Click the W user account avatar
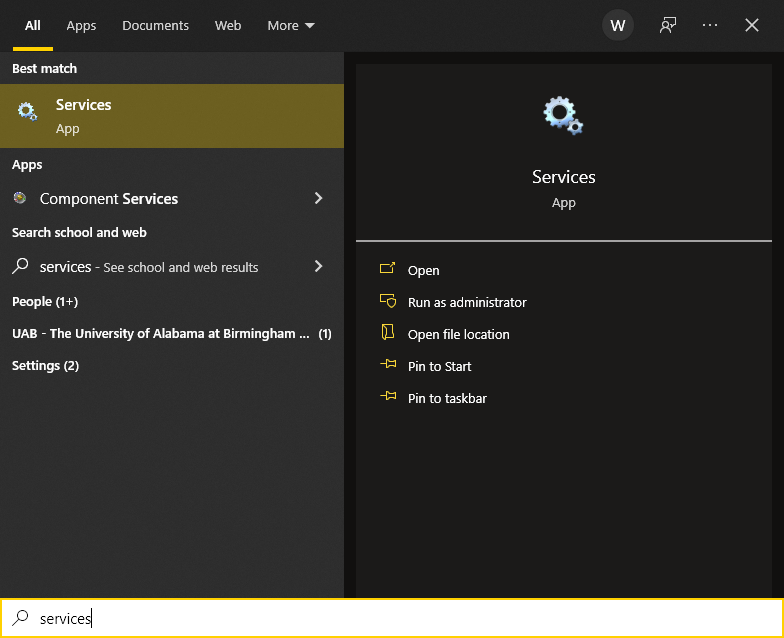Screen dimensions: 784x638 (x=618, y=26)
